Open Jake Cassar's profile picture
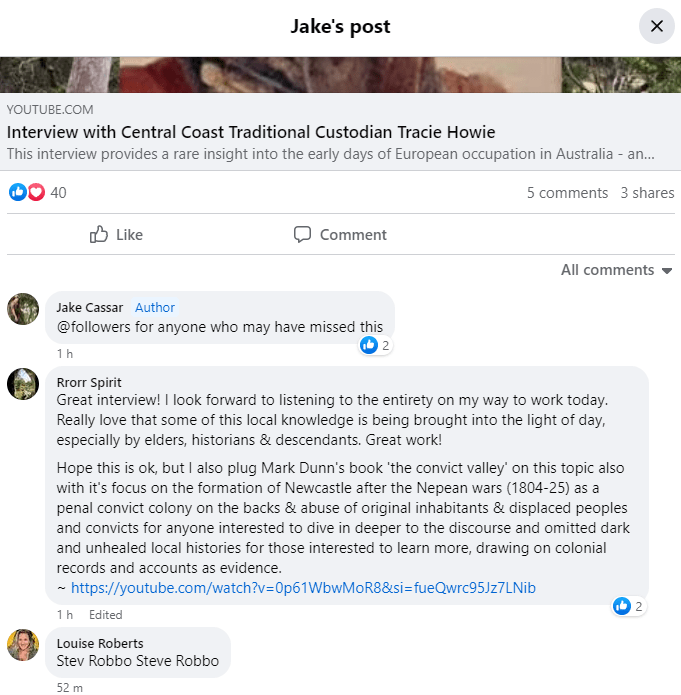This screenshot has height=695, width=681. click(23, 309)
